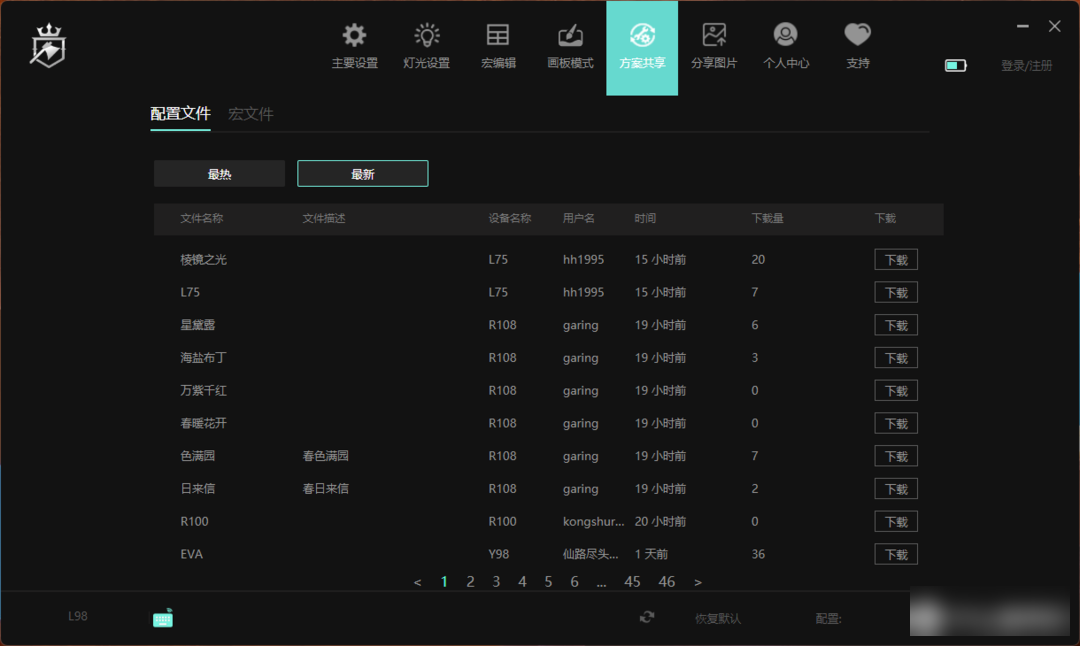Switch to the 宏文件 tab
This screenshot has height=646, width=1080.
(x=251, y=114)
